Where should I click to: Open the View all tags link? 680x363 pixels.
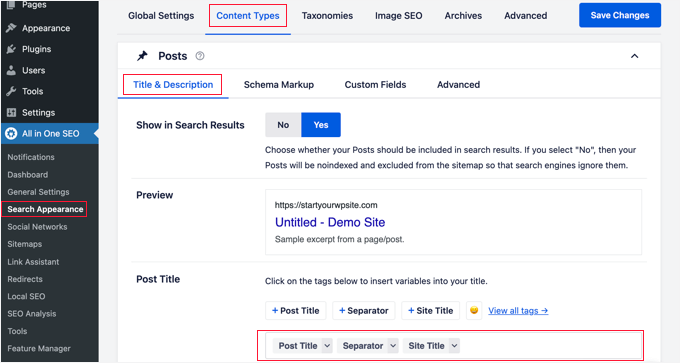coord(518,311)
